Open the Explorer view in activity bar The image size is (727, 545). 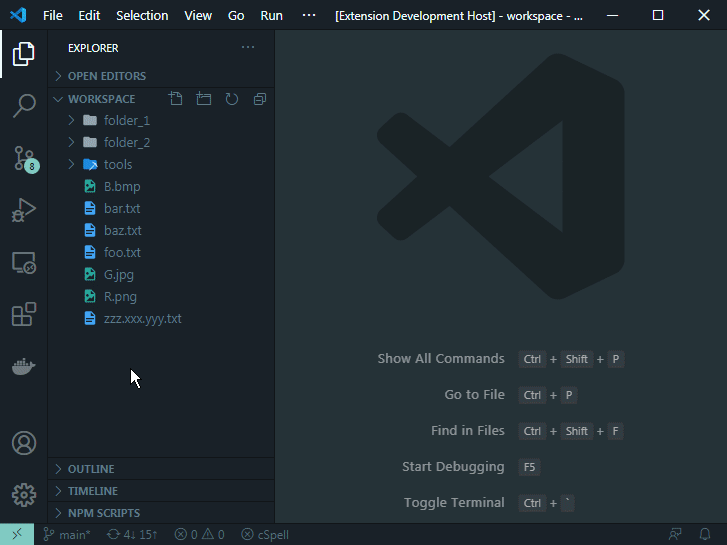24,54
